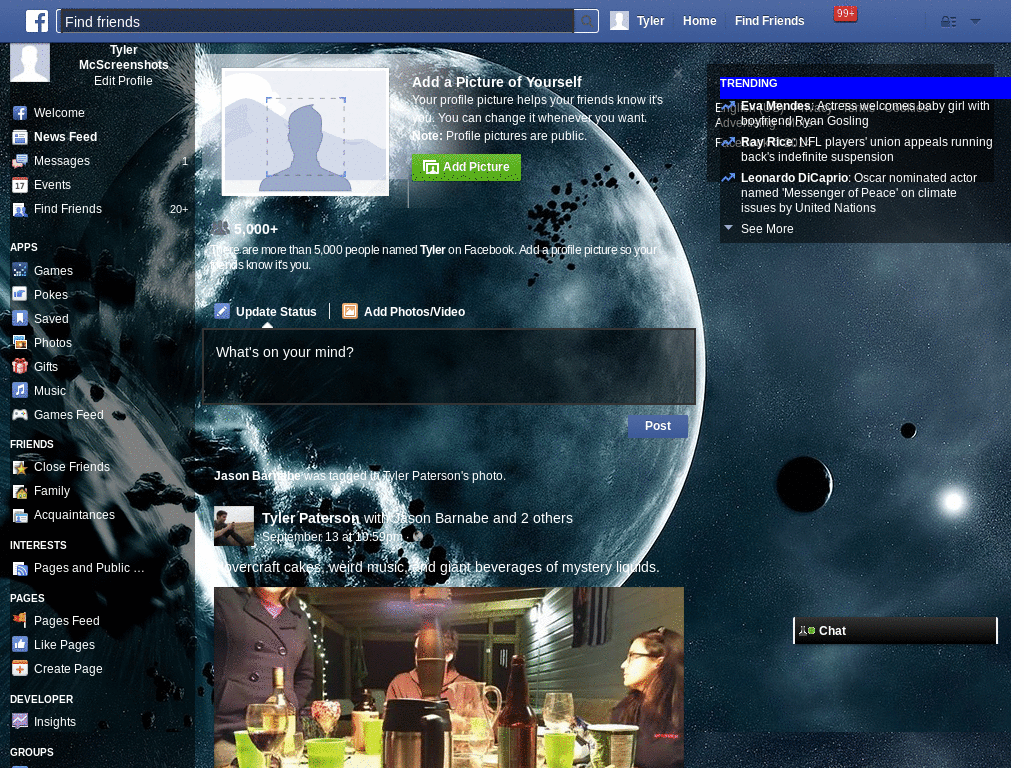Click the Events calendar icon

pyautogui.click(x=20, y=185)
